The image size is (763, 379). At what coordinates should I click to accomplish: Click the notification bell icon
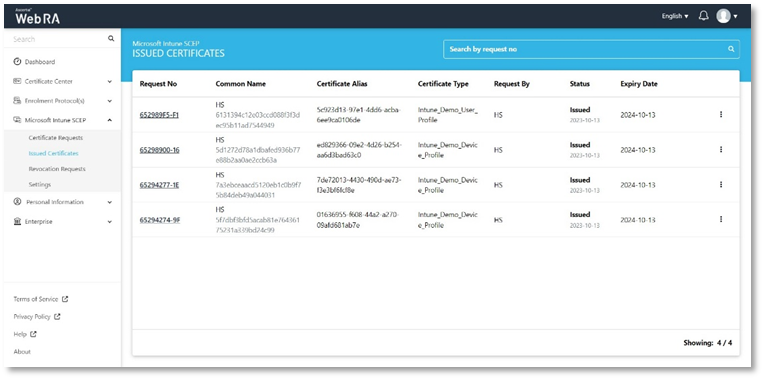coord(703,16)
